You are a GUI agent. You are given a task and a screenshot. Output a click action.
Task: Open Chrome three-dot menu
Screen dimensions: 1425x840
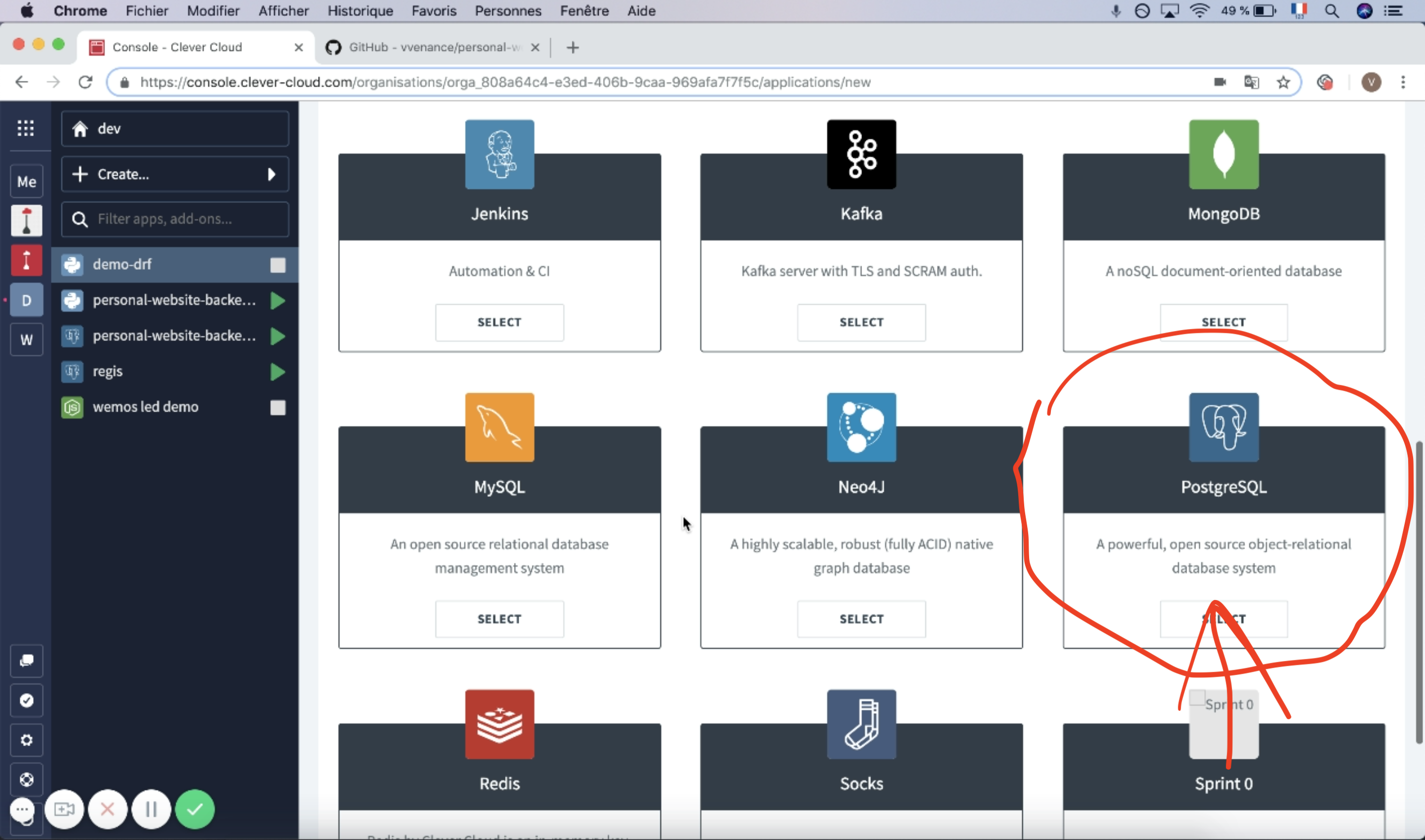[x=1403, y=82]
